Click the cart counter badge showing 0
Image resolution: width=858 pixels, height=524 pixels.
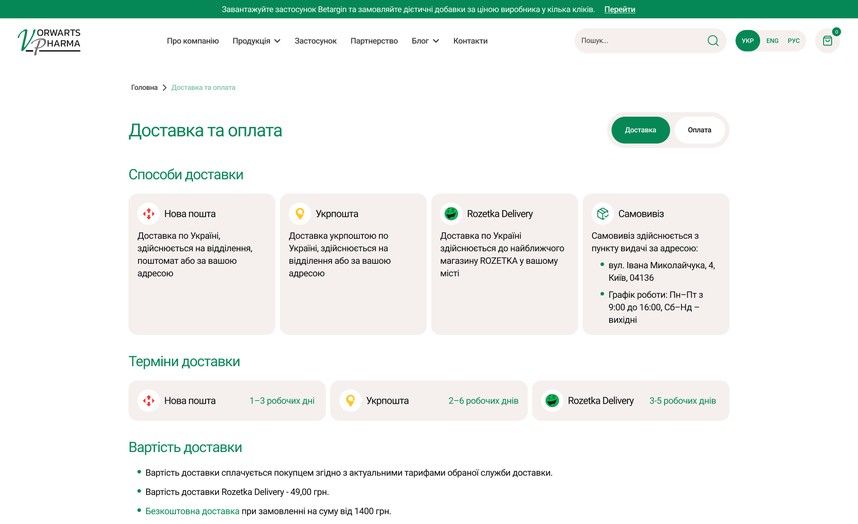[x=836, y=32]
